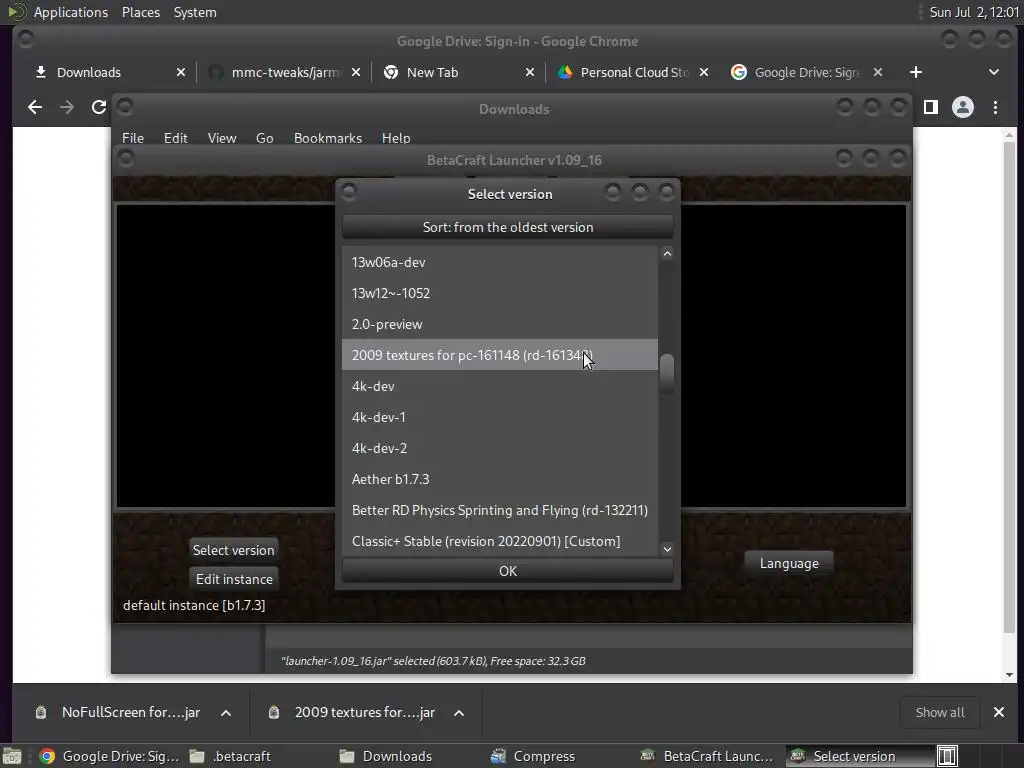Image resolution: width=1024 pixels, height=768 pixels.
Task: Click Edit instance button in launcher
Action: pyautogui.click(x=234, y=579)
